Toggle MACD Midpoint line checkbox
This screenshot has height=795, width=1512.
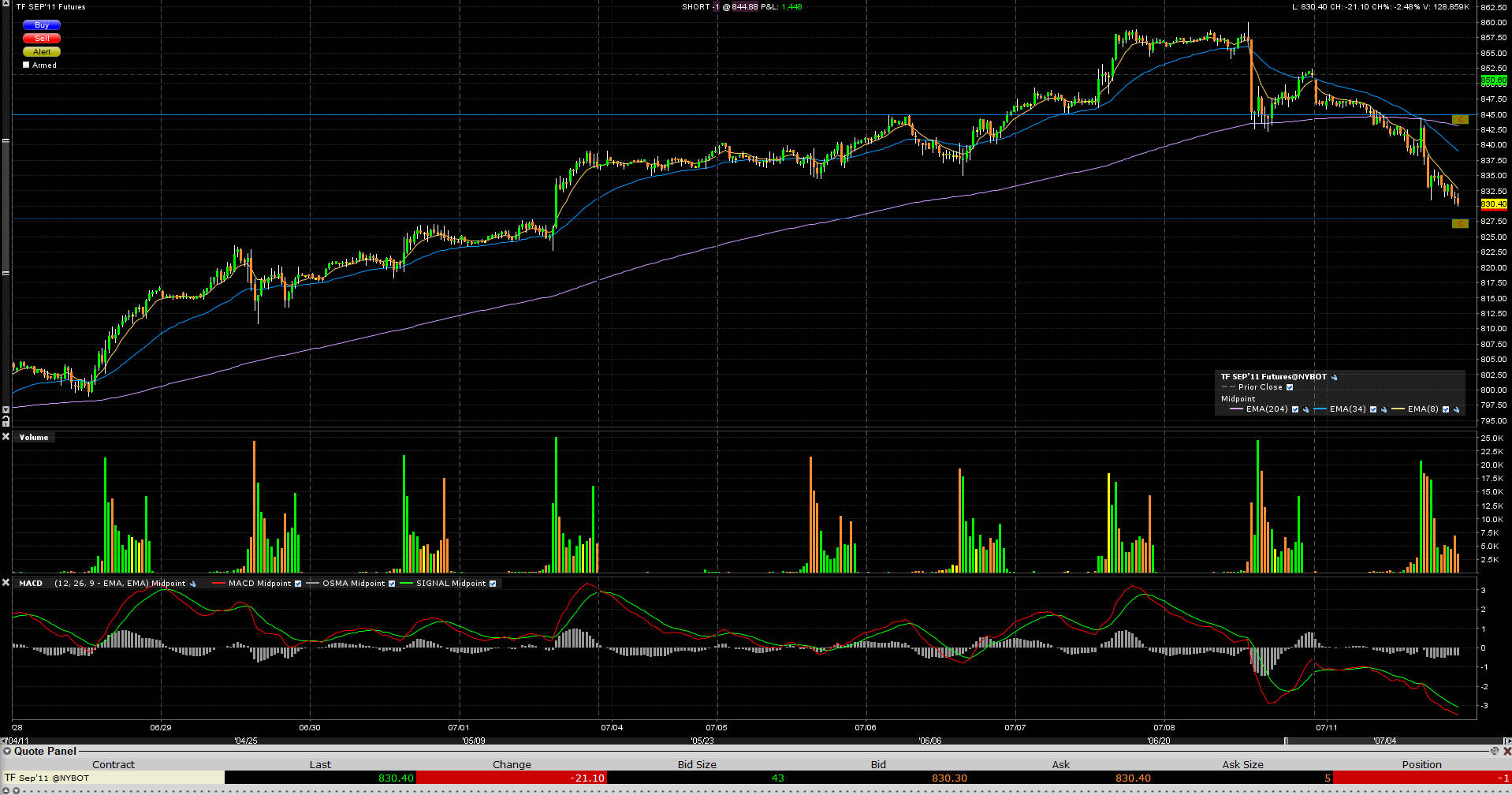click(298, 584)
